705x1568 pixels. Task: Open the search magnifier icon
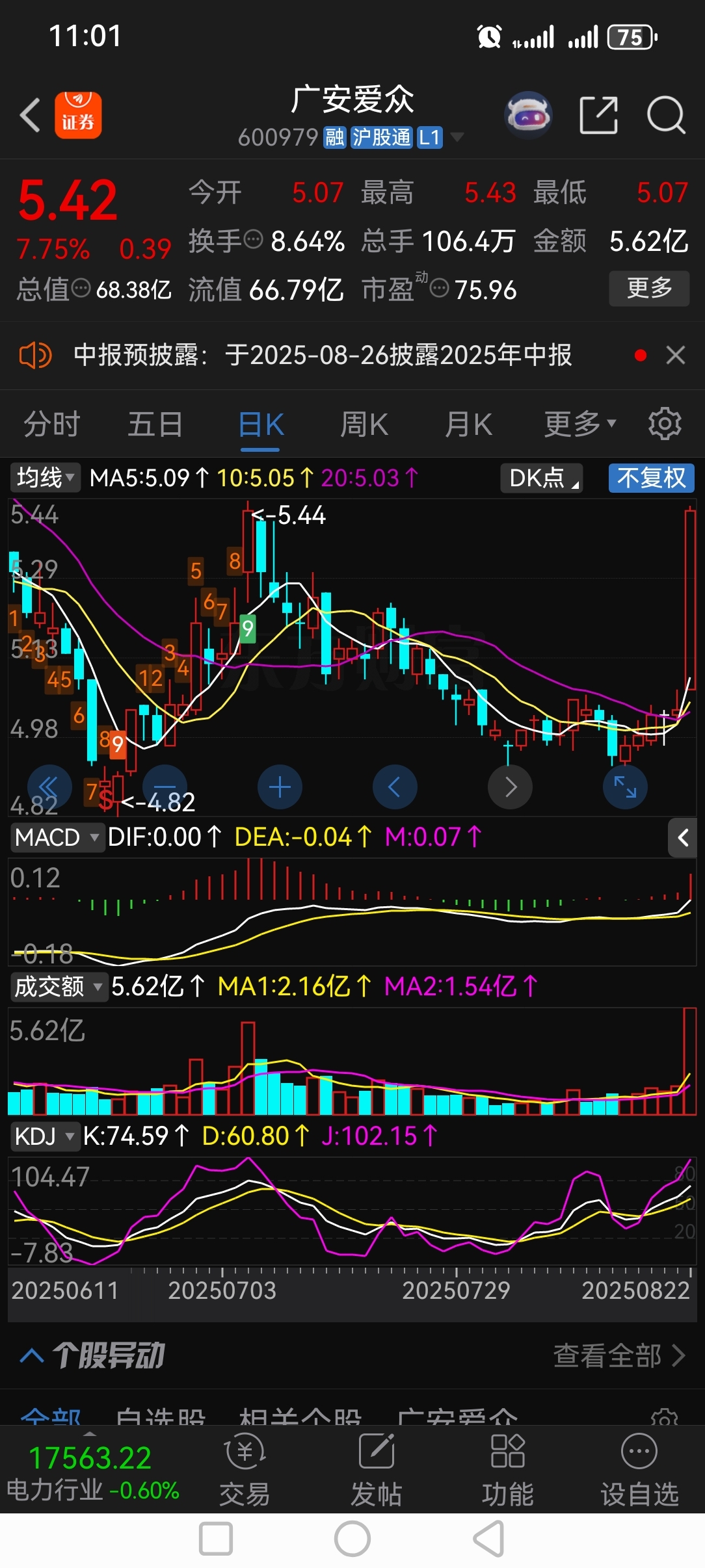[x=666, y=115]
